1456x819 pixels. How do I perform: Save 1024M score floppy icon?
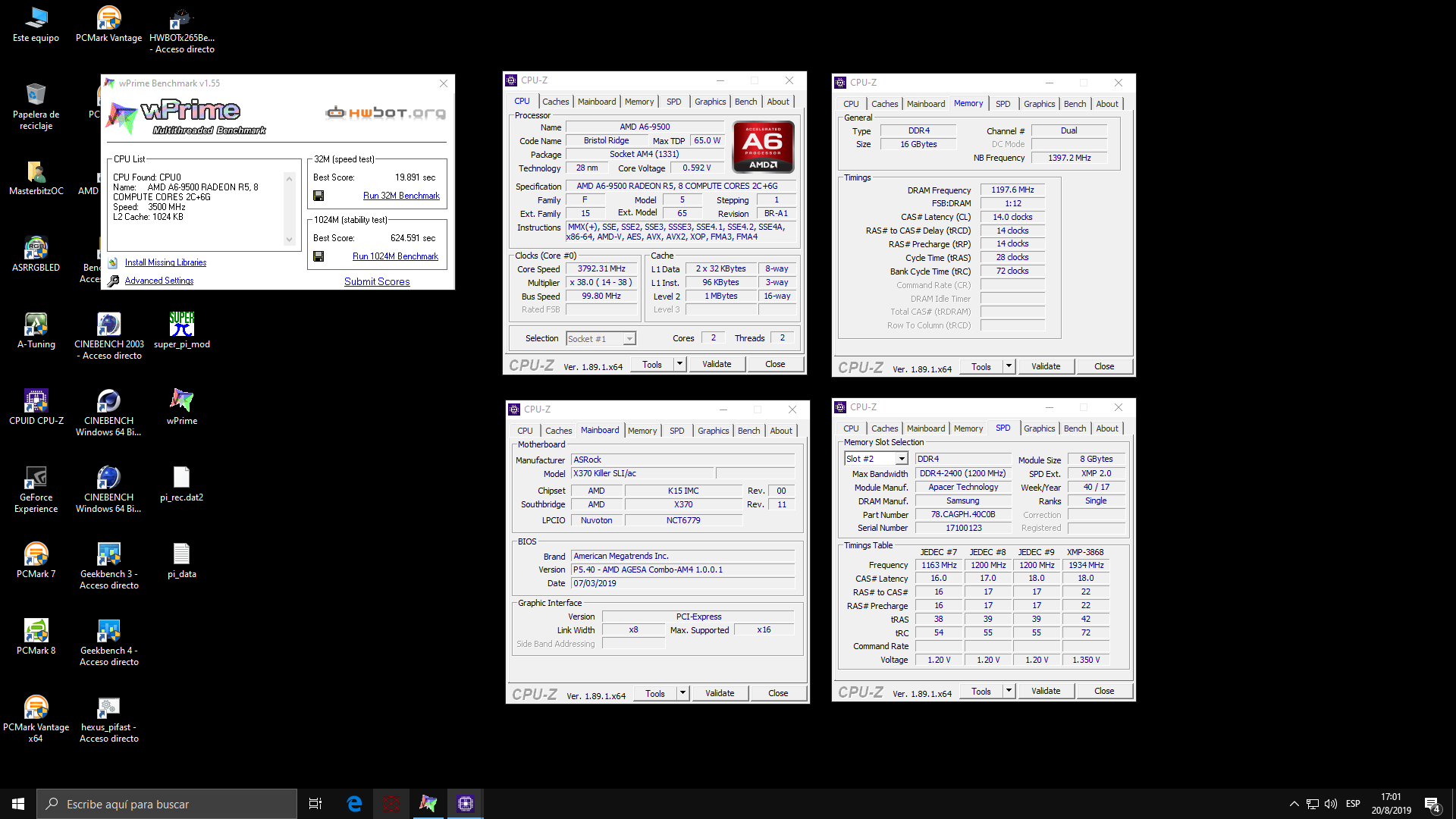[x=318, y=256]
